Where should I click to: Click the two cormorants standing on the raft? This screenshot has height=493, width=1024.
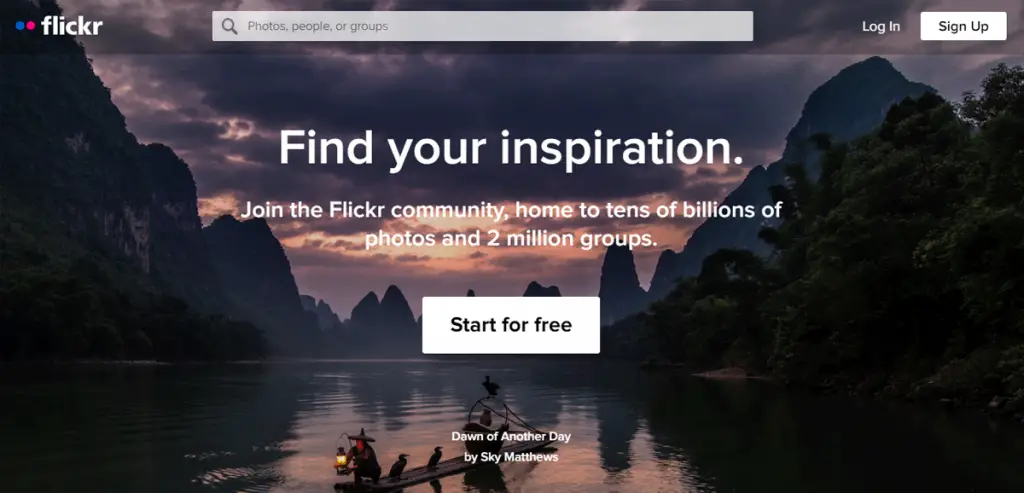[415, 463]
